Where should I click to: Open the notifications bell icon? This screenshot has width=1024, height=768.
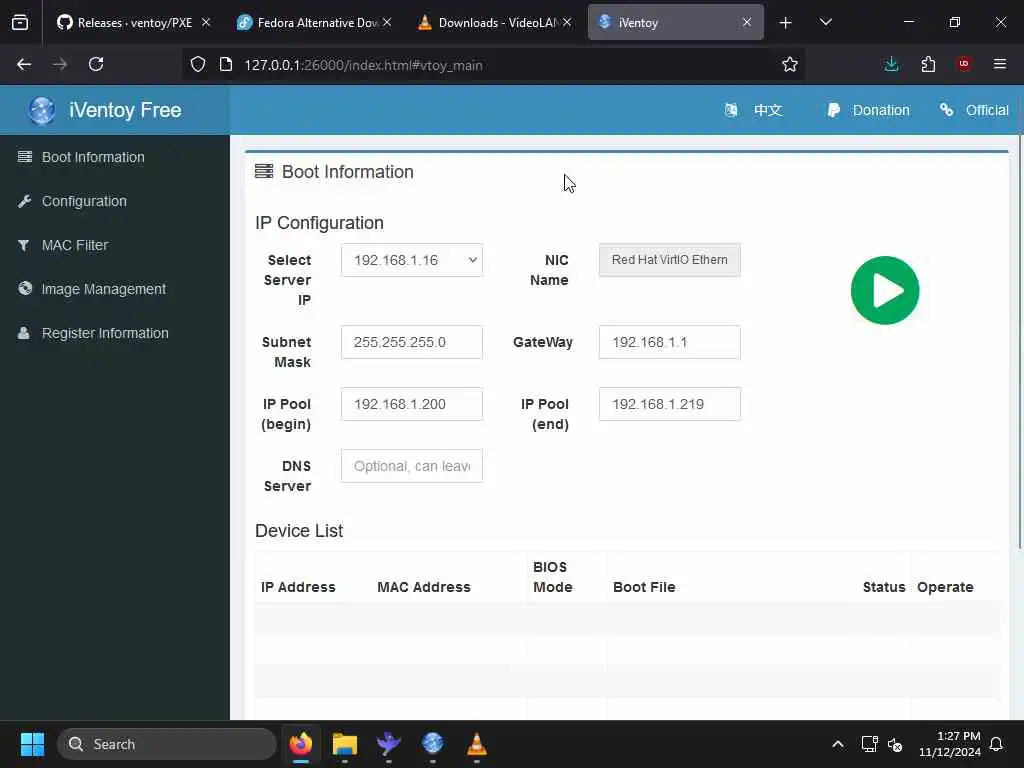[997, 744]
